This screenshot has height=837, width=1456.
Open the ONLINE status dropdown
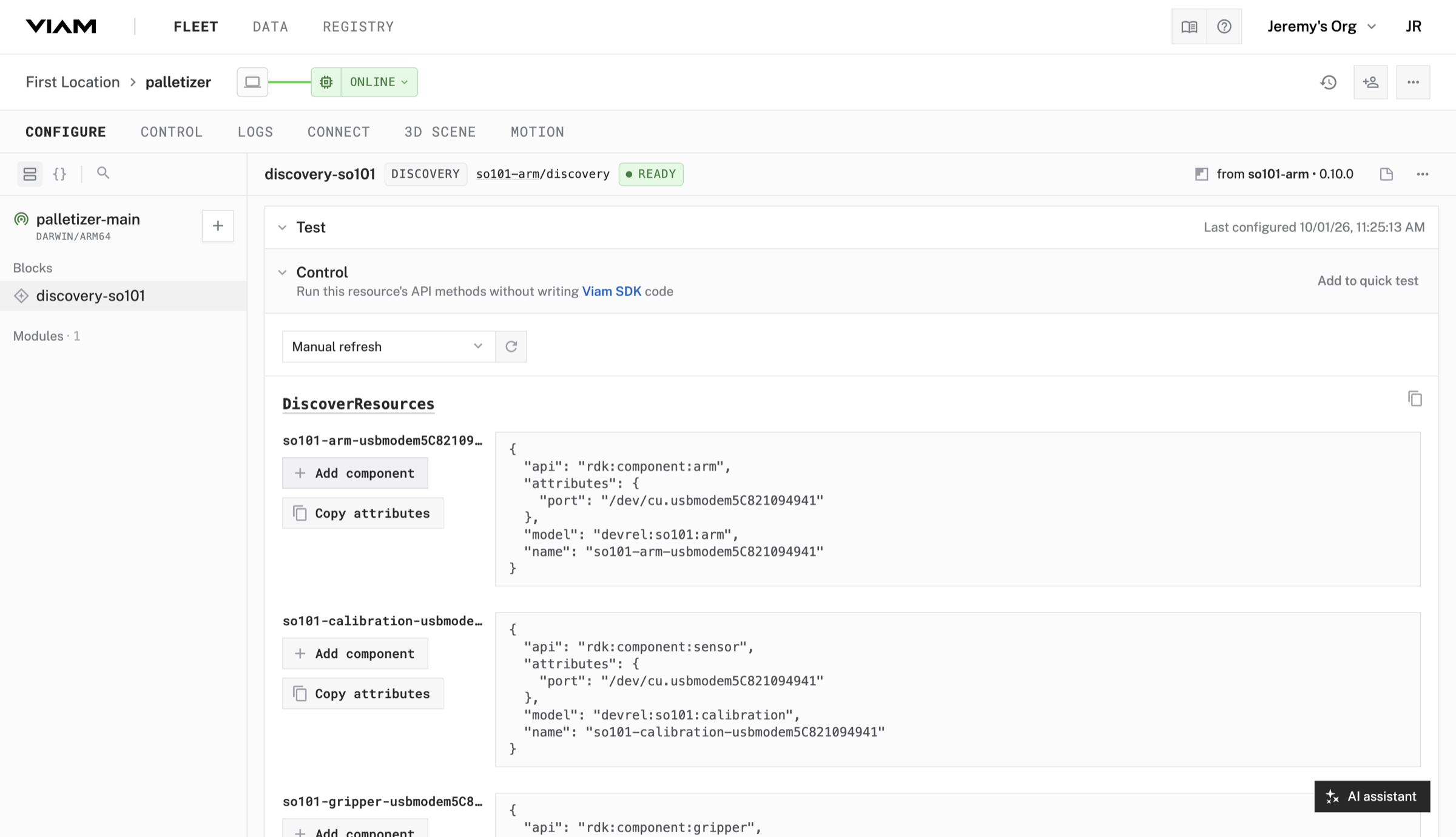379,82
